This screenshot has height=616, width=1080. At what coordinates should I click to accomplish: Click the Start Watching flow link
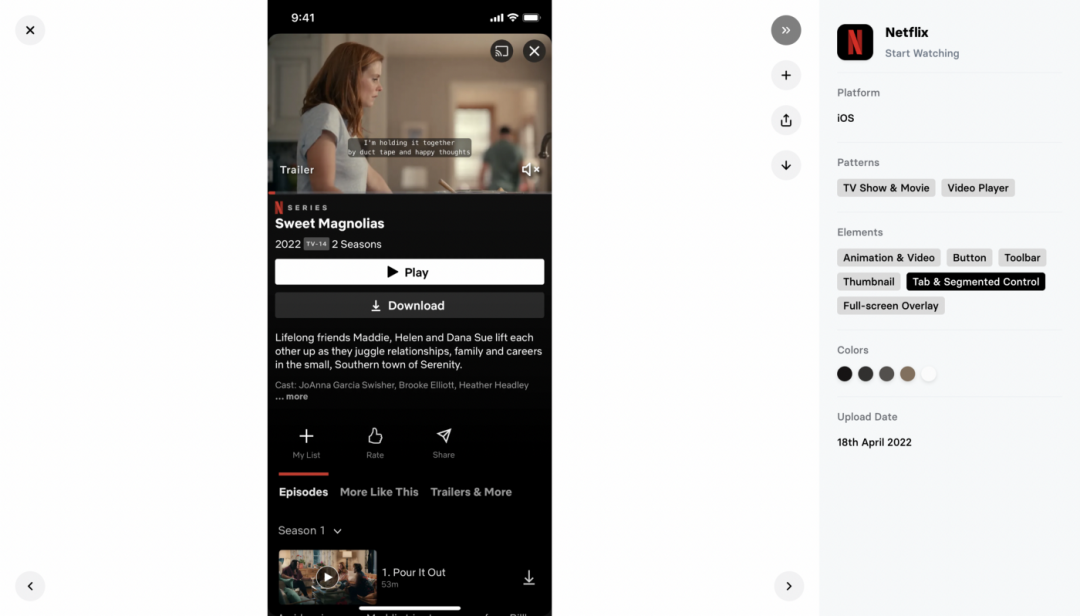922,53
